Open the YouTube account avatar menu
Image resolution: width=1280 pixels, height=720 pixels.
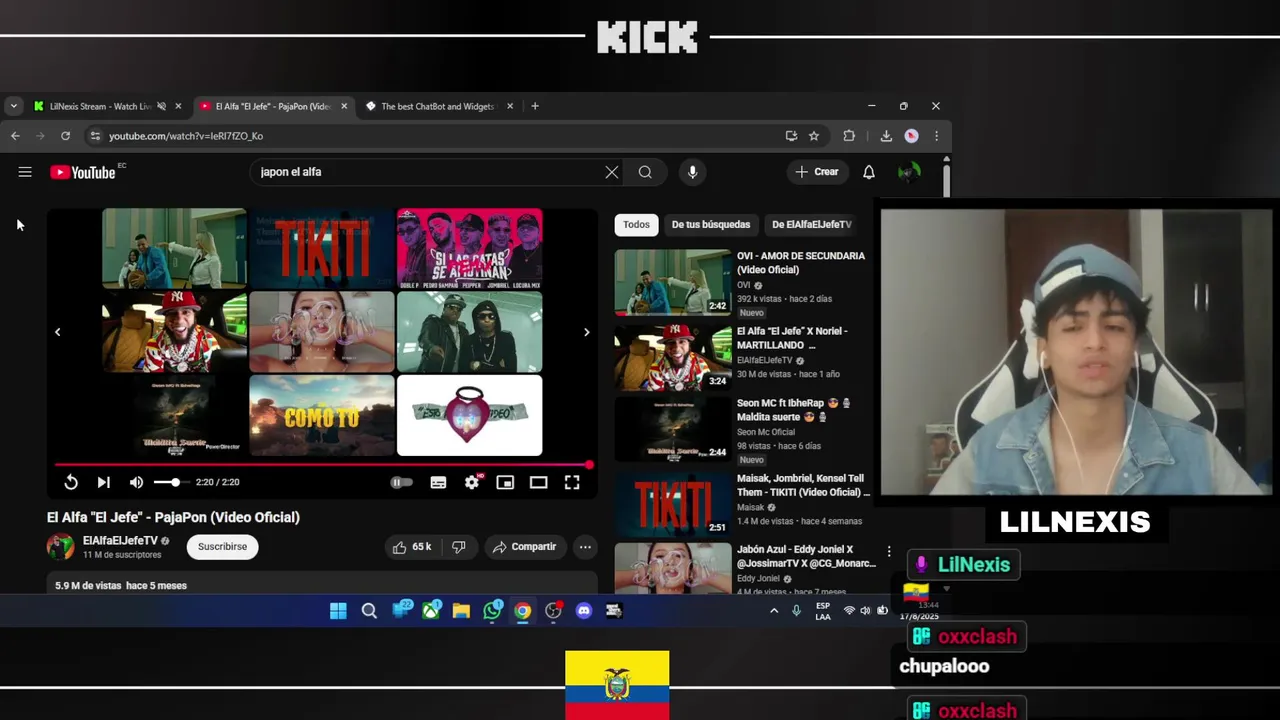908,172
